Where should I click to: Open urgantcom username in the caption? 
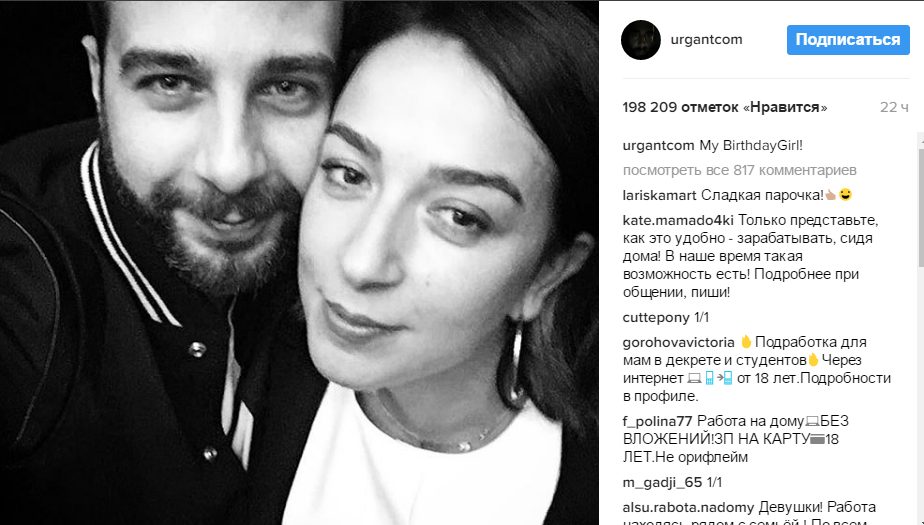click(659, 146)
